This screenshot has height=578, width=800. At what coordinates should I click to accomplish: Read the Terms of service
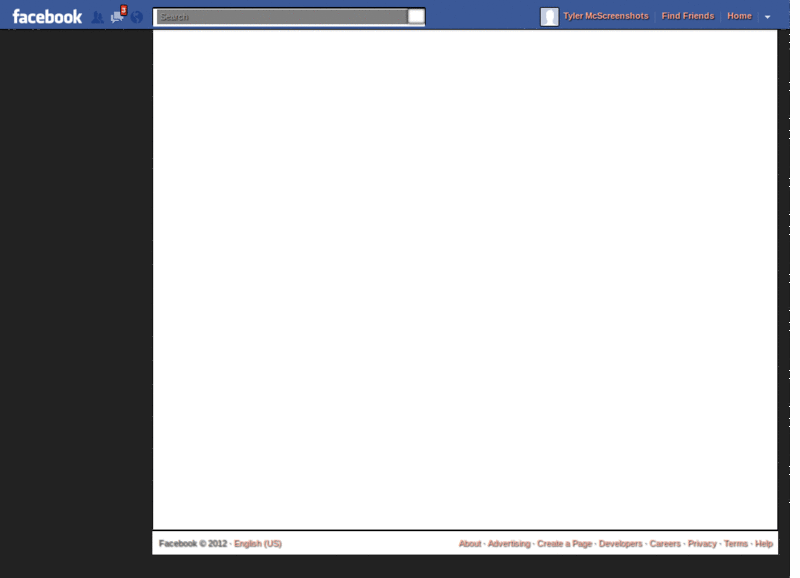pos(734,543)
